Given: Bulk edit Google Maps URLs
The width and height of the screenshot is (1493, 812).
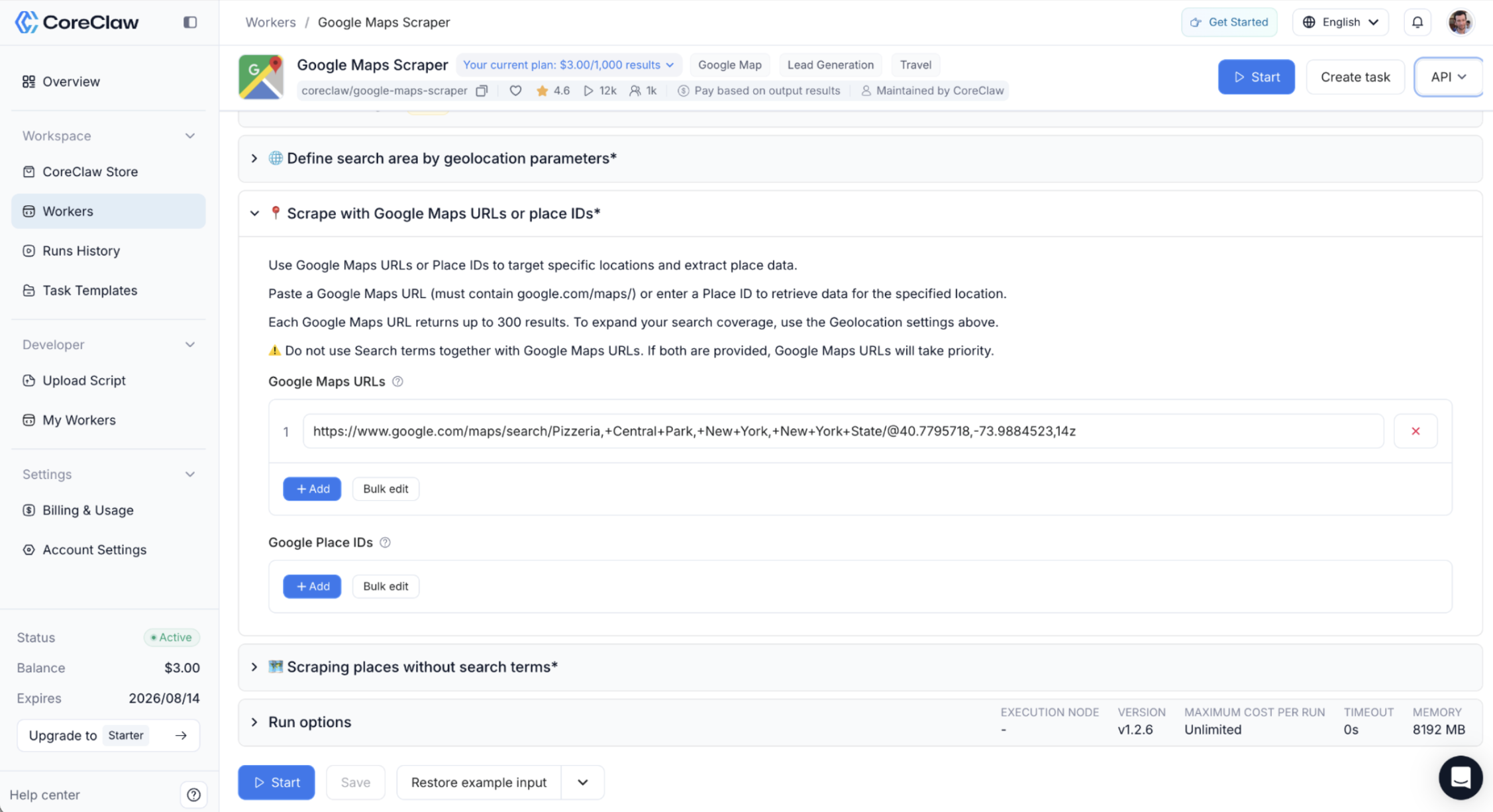Looking at the screenshot, I should click(x=386, y=489).
